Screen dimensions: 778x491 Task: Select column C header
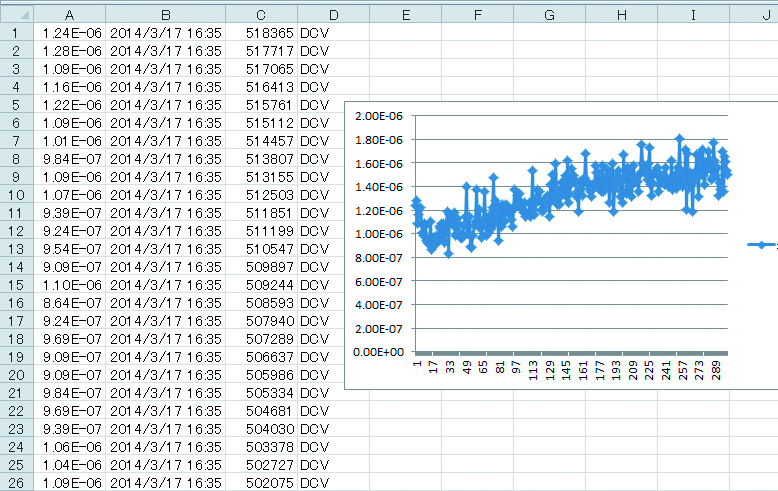[x=261, y=14]
